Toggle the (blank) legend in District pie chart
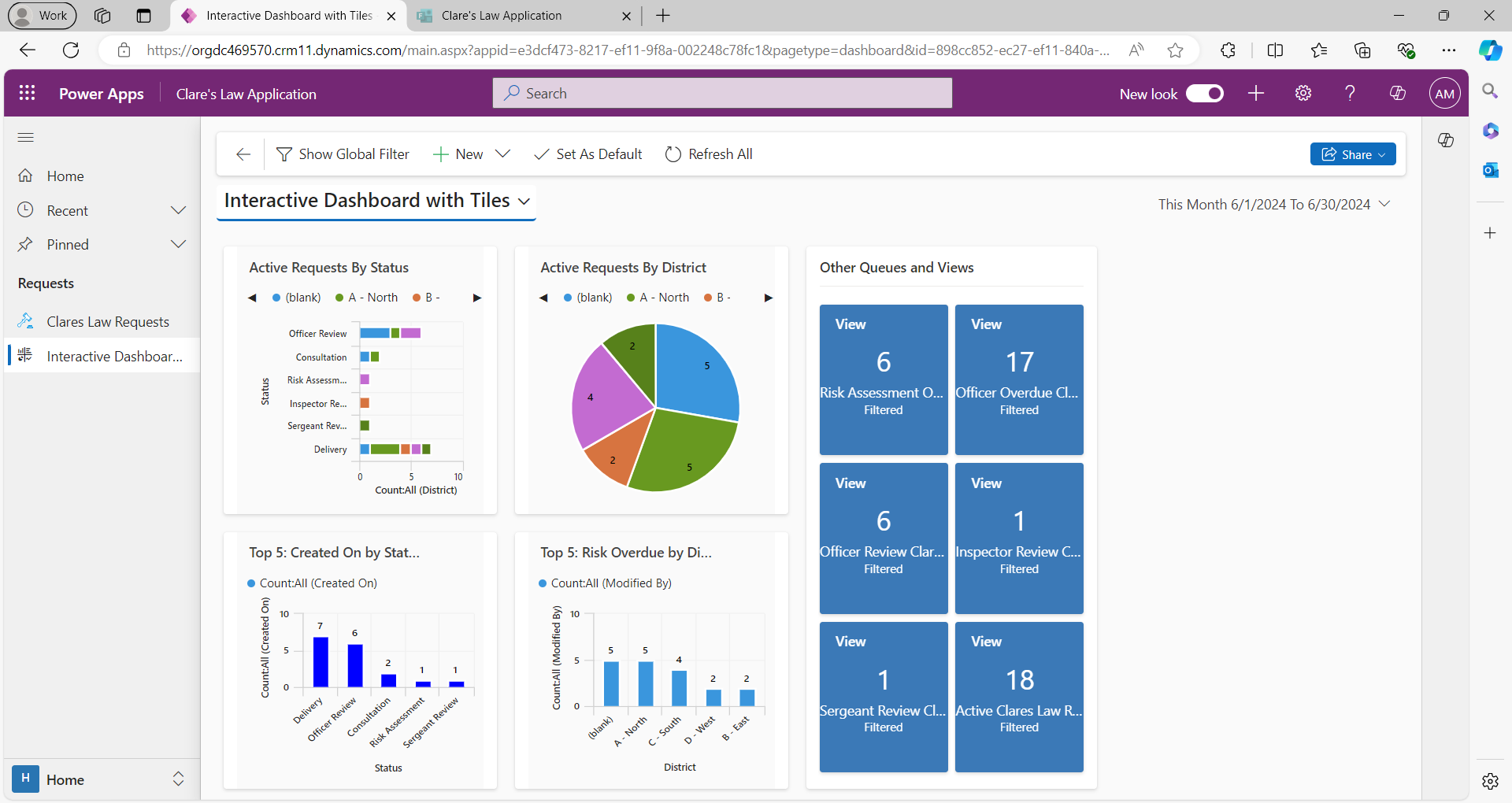The width and height of the screenshot is (1512, 803). pos(587,298)
